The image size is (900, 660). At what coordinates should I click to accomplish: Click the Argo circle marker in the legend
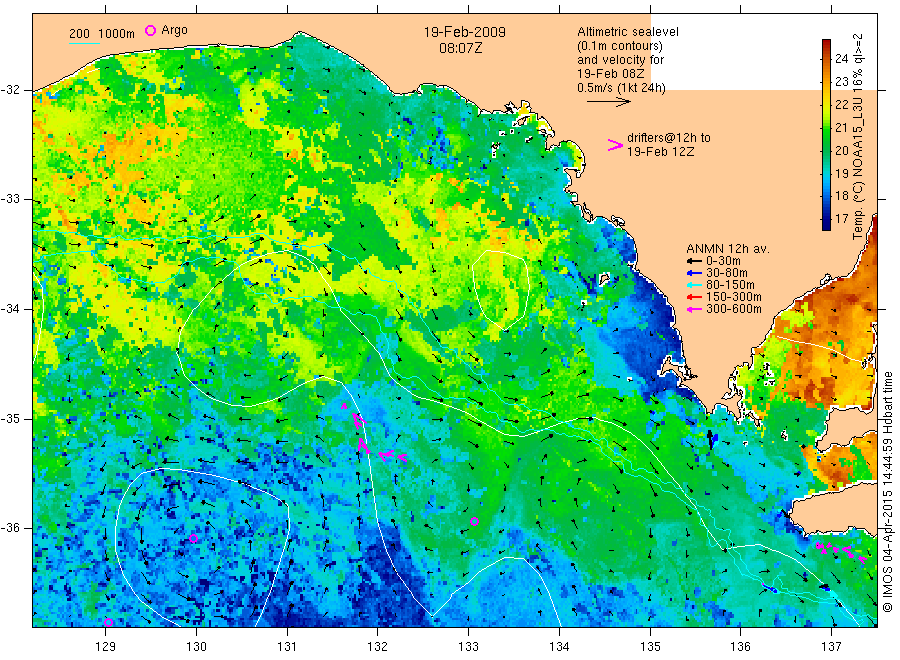[150, 30]
